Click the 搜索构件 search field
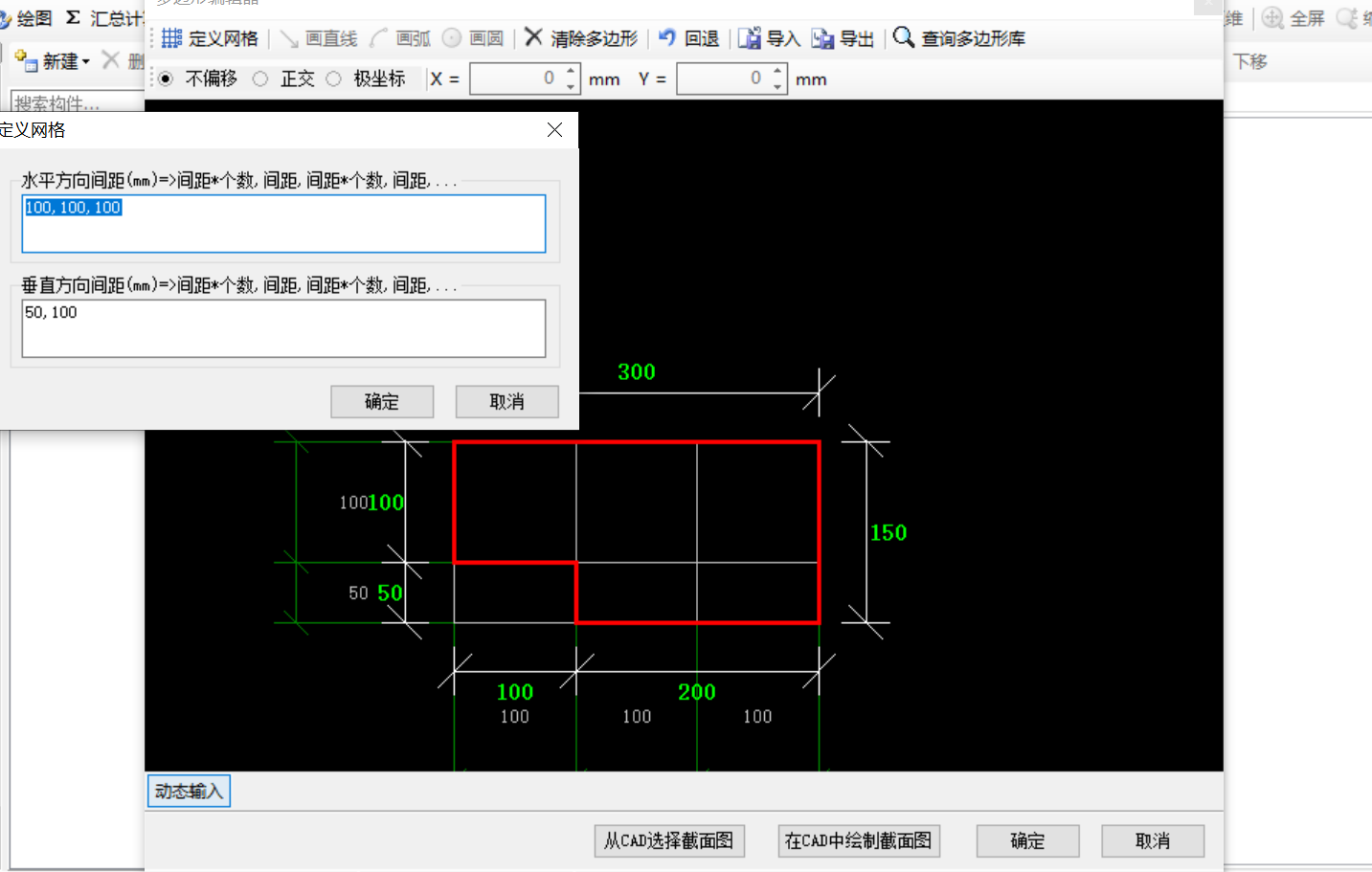This screenshot has height=872, width=1372. click(x=78, y=101)
